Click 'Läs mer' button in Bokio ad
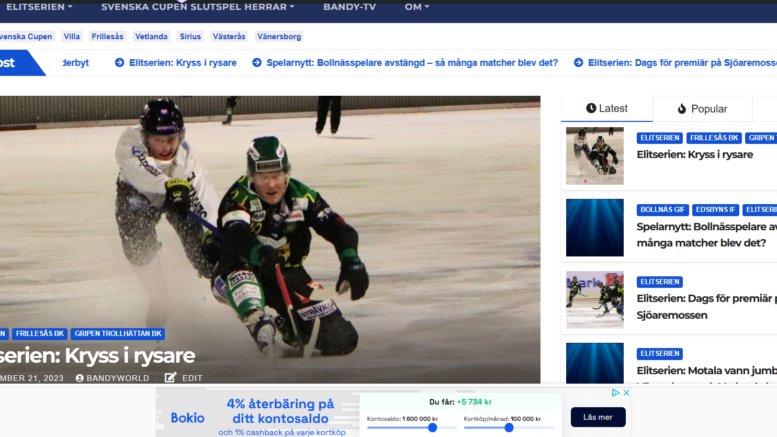The height and width of the screenshot is (437, 777). click(x=598, y=417)
